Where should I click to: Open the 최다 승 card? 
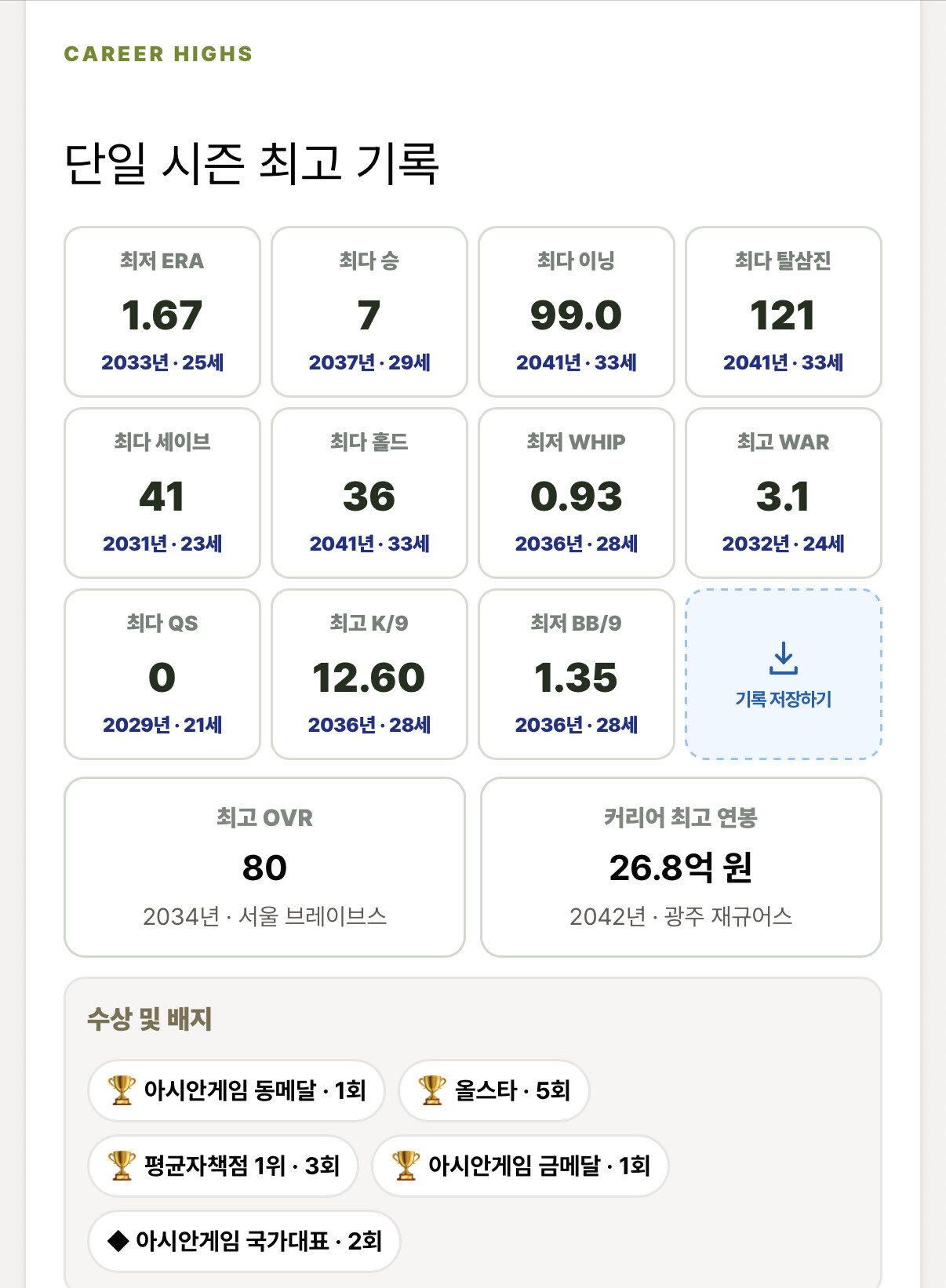point(369,312)
